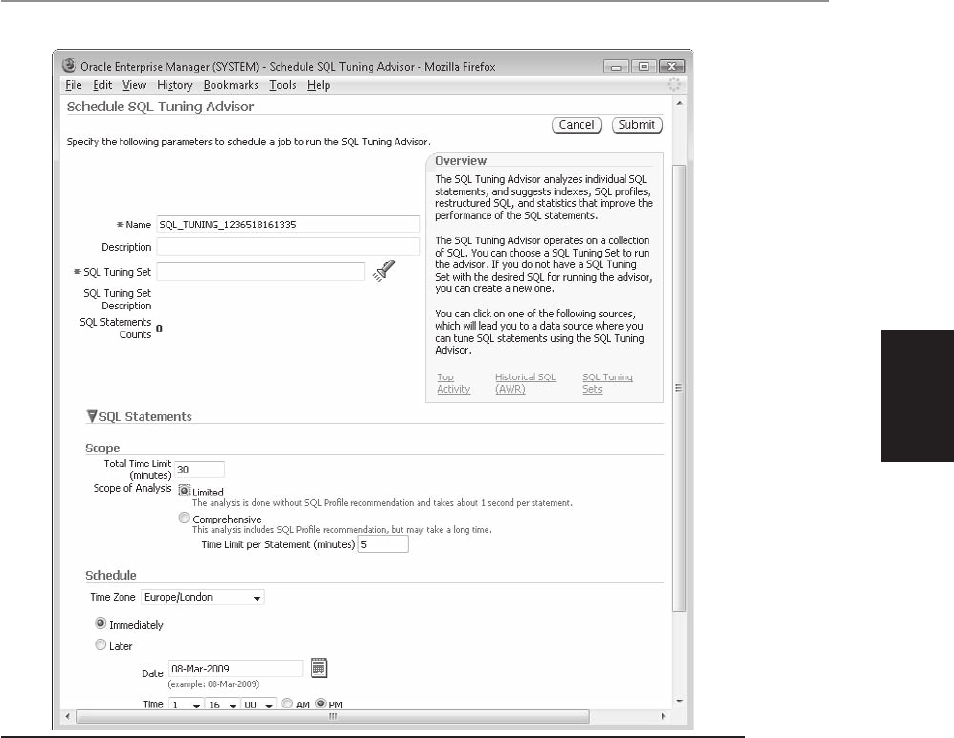The image size is (954, 738).
Task: Click the Submit button
Action: pos(637,125)
